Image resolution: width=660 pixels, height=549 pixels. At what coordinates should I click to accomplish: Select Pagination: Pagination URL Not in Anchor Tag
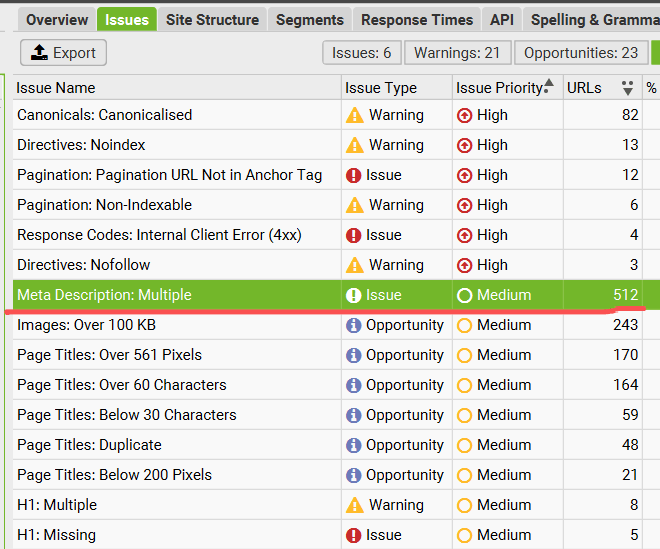(170, 175)
